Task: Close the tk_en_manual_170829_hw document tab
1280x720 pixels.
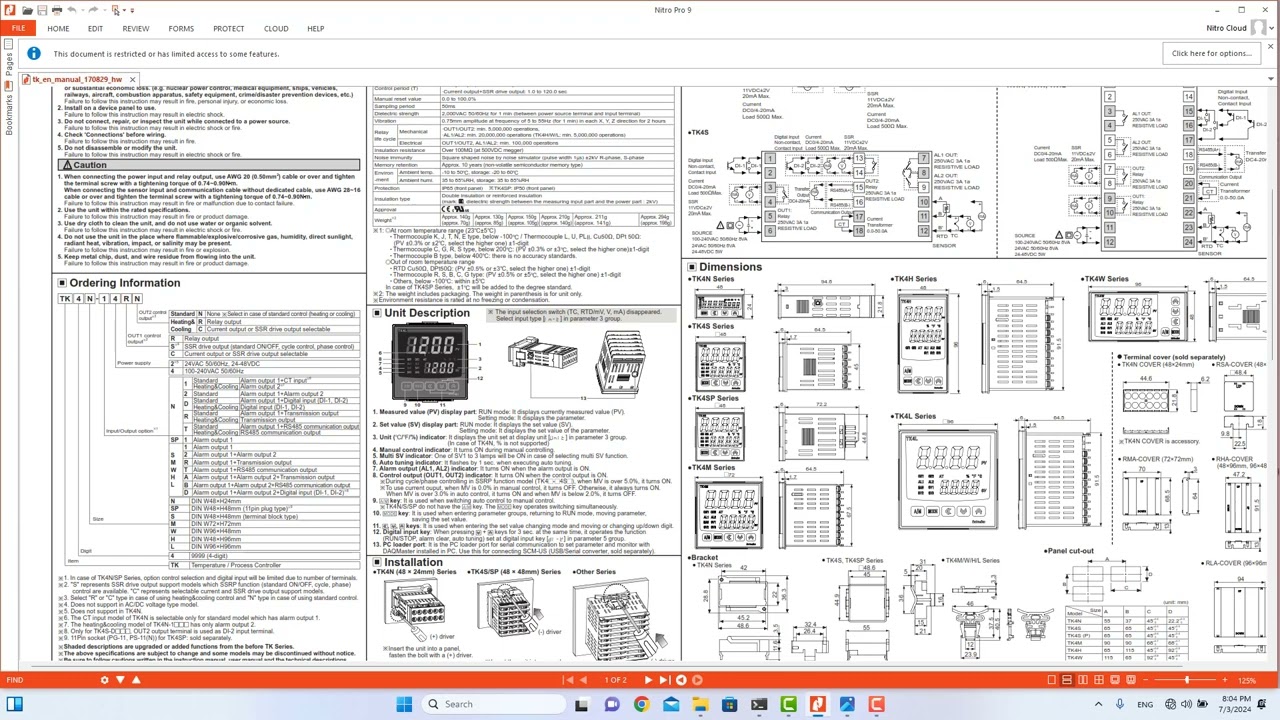Action: (x=131, y=79)
